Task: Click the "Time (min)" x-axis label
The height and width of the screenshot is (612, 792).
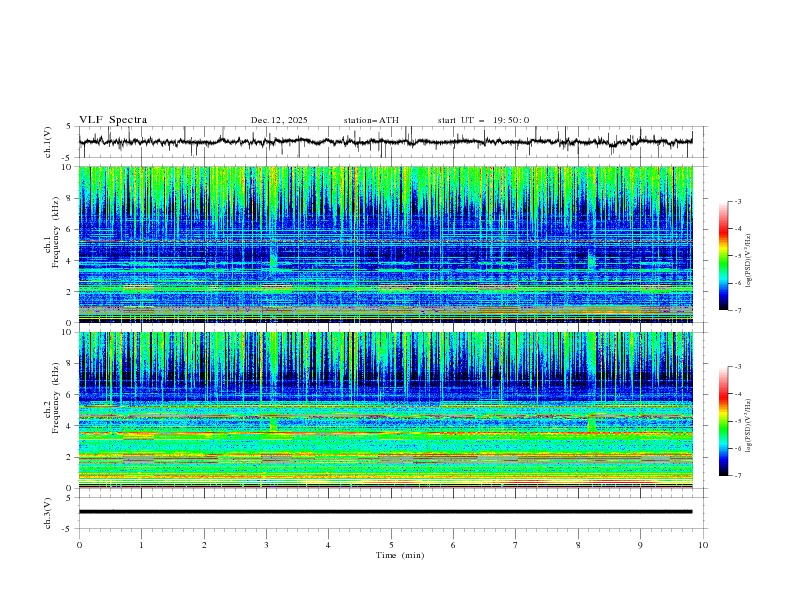Action: pos(400,555)
